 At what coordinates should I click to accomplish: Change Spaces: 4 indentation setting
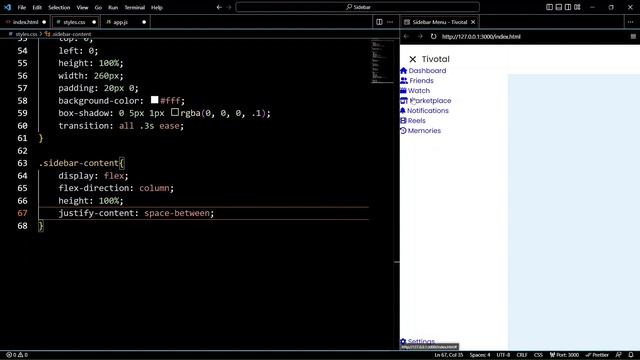pyautogui.click(x=480, y=355)
